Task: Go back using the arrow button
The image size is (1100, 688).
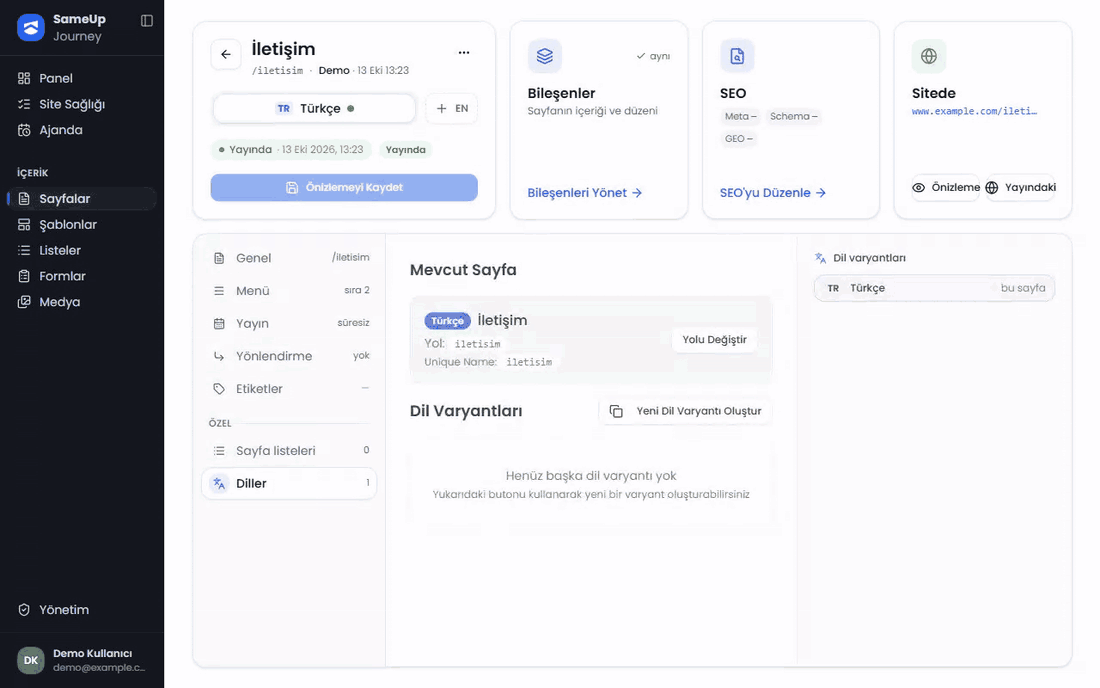Action: tap(226, 54)
